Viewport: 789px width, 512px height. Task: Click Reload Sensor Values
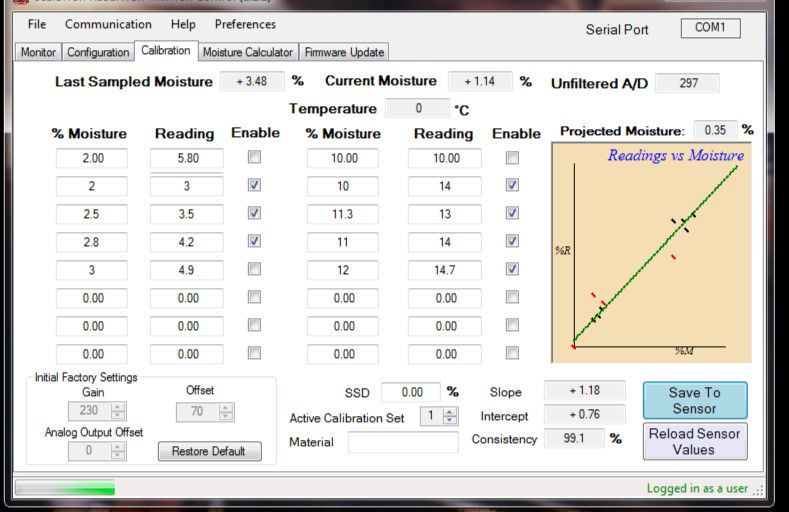pos(695,442)
